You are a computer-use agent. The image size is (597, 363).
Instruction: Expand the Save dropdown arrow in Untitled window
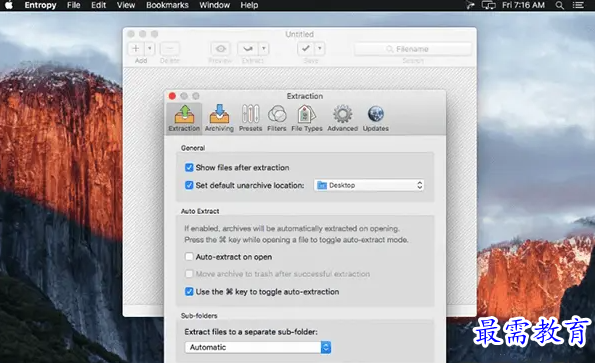(x=319, y=49)
